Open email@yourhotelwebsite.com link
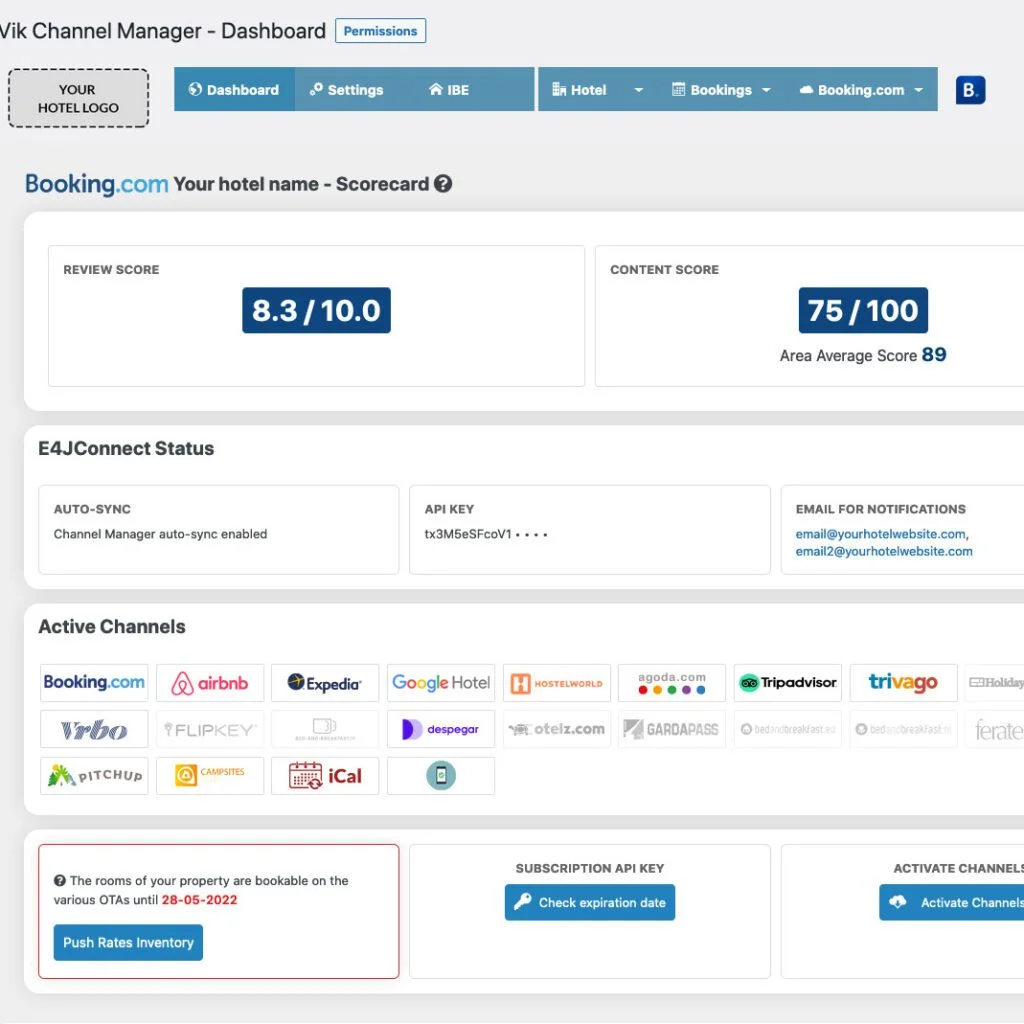 pos(880,534)
